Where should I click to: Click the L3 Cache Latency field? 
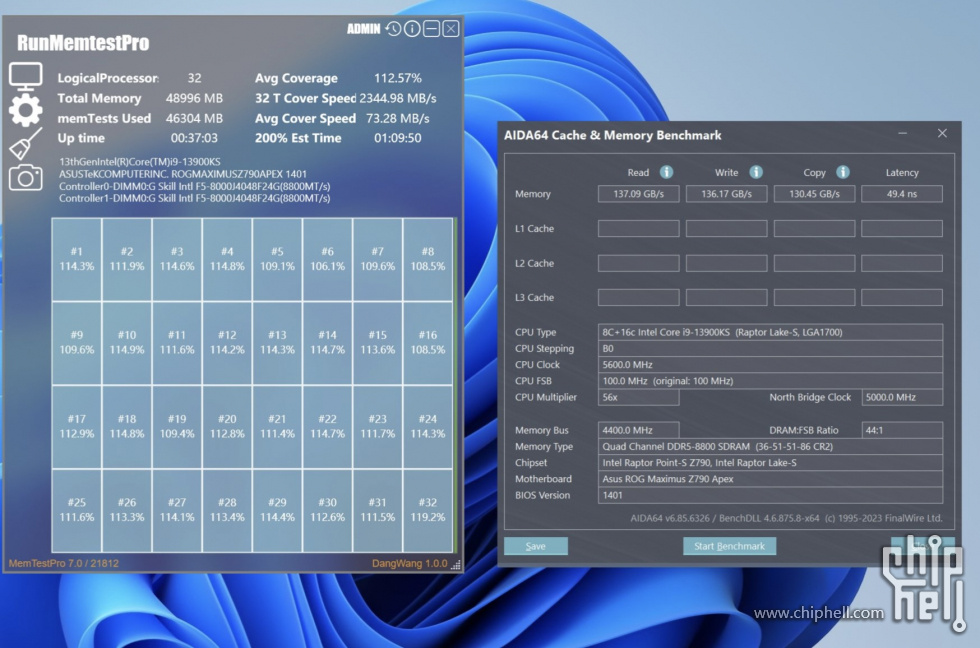pyautogui.click(x=902, y=297)
